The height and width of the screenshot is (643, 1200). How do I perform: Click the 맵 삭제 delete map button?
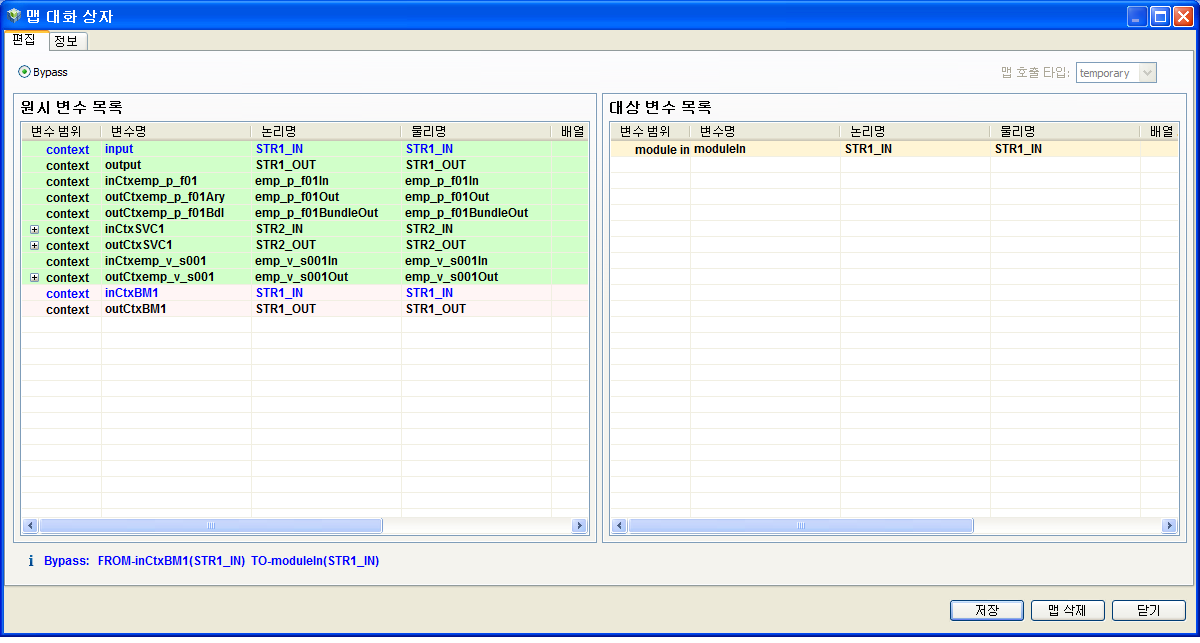(x=1068, y=610)
